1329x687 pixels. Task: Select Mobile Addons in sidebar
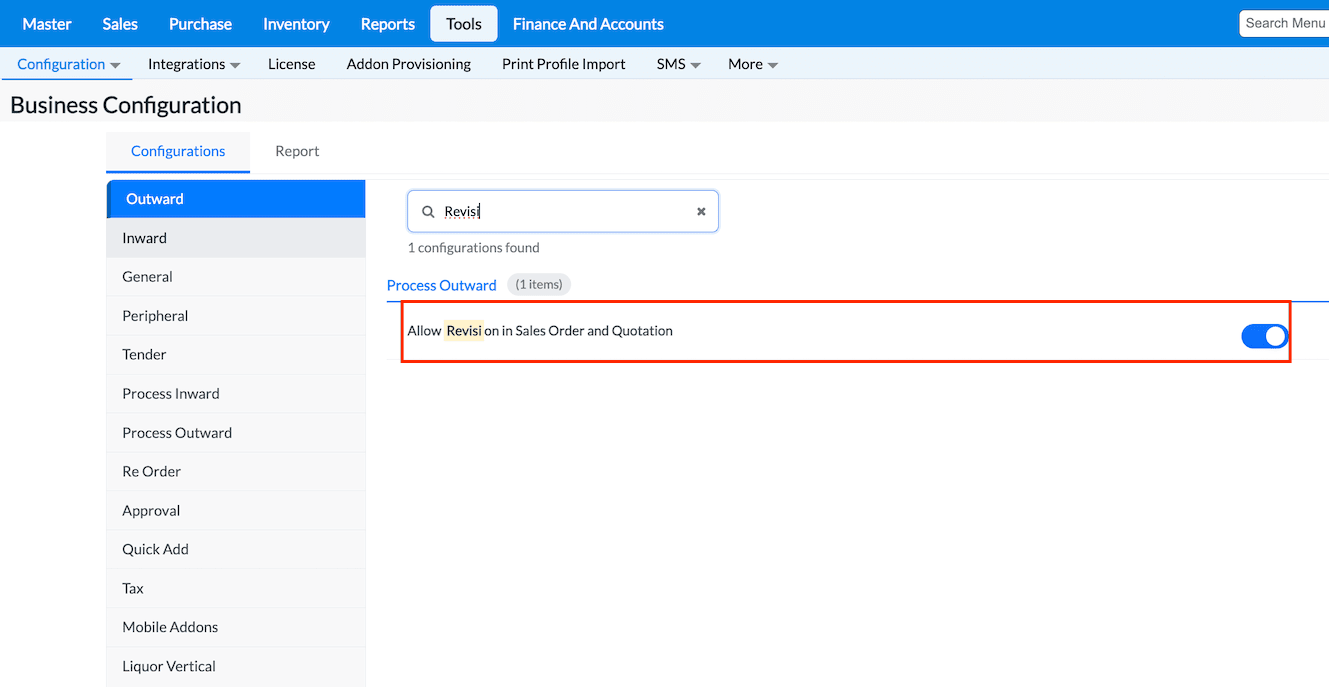coord(170,627)
